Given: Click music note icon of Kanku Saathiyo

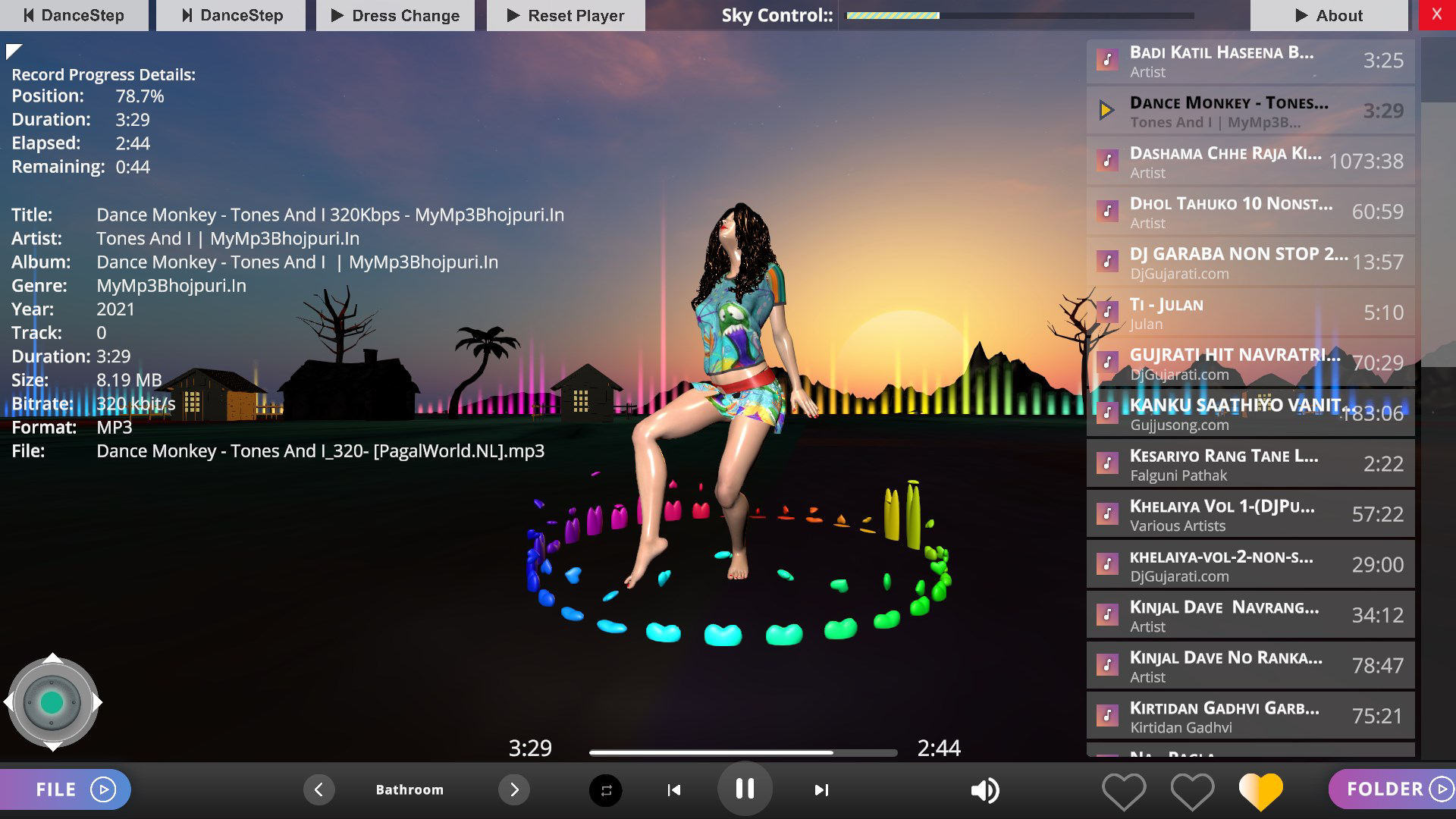Looking at the screenshot, I should (x=1107, y=413).
